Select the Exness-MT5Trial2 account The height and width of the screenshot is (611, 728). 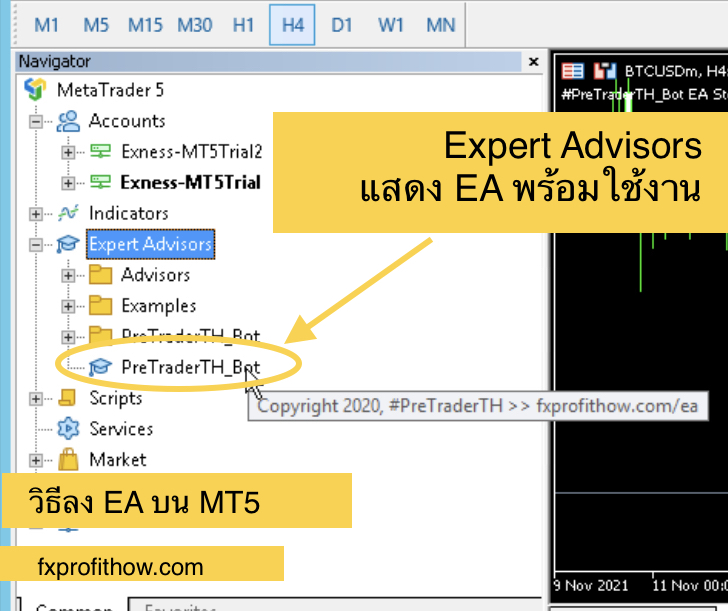(192, 151)
